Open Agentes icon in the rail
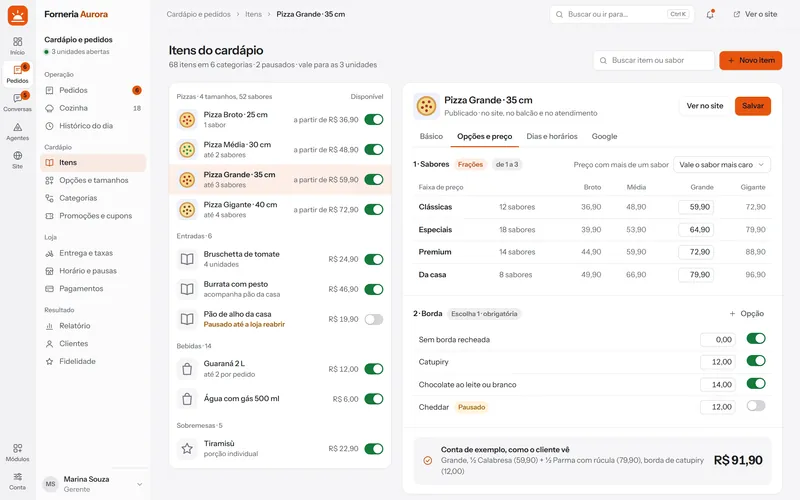Viewport: 800px width, 500px height. tap(17, 131)
